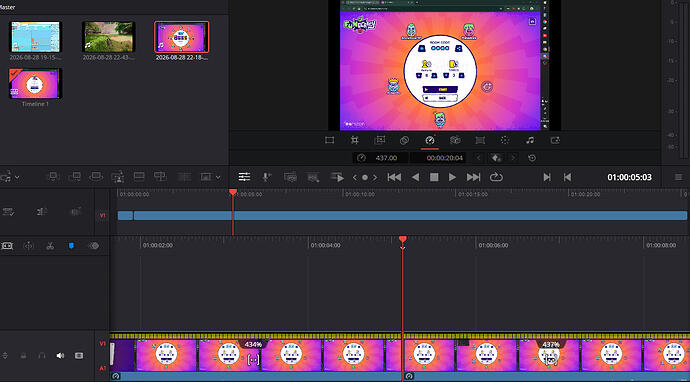The image size is (690, 382).
Task: Select the 2026-08-28 22-18 clip thumbnail
Action: 182,37
